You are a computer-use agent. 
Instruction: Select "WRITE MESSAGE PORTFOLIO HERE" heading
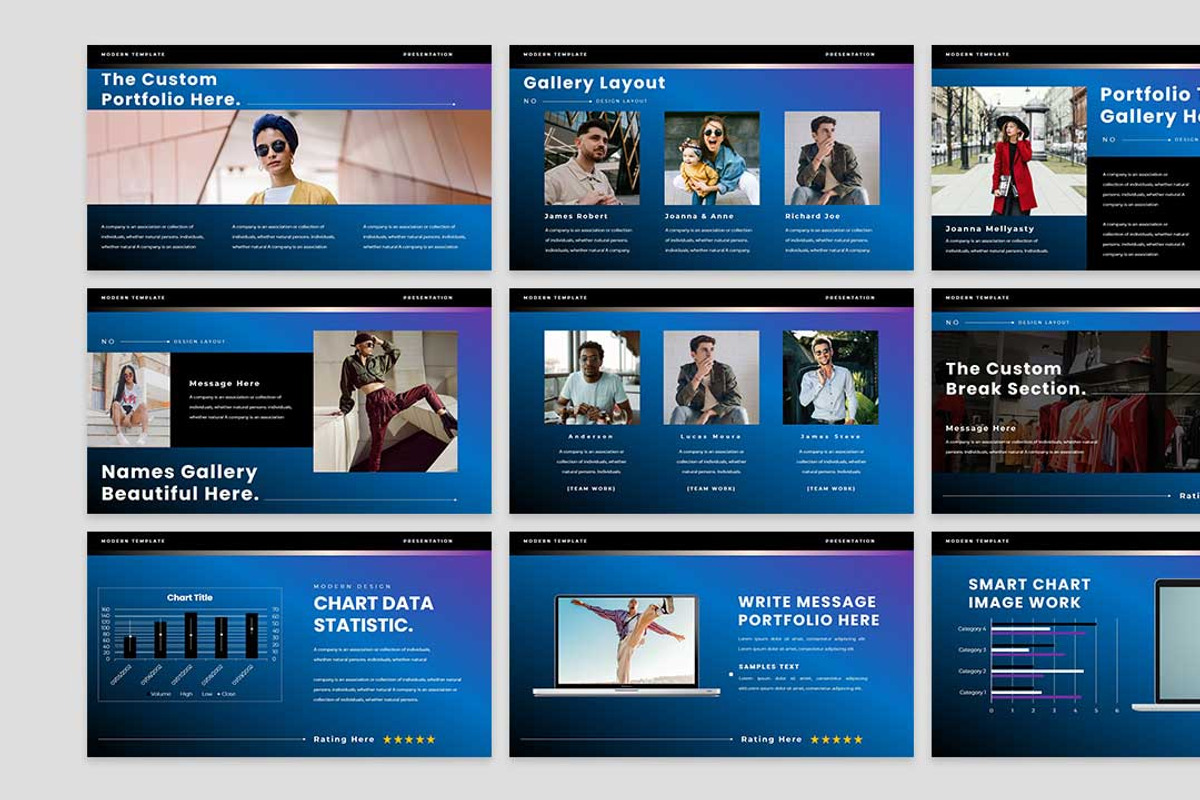[x=809, y=611]
